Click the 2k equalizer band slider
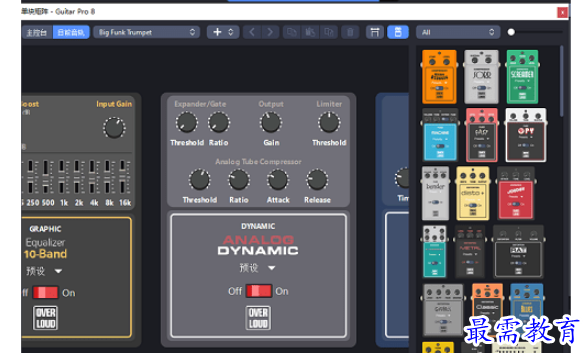The height and width of the screenshot is (362, 588). (77, 177)
